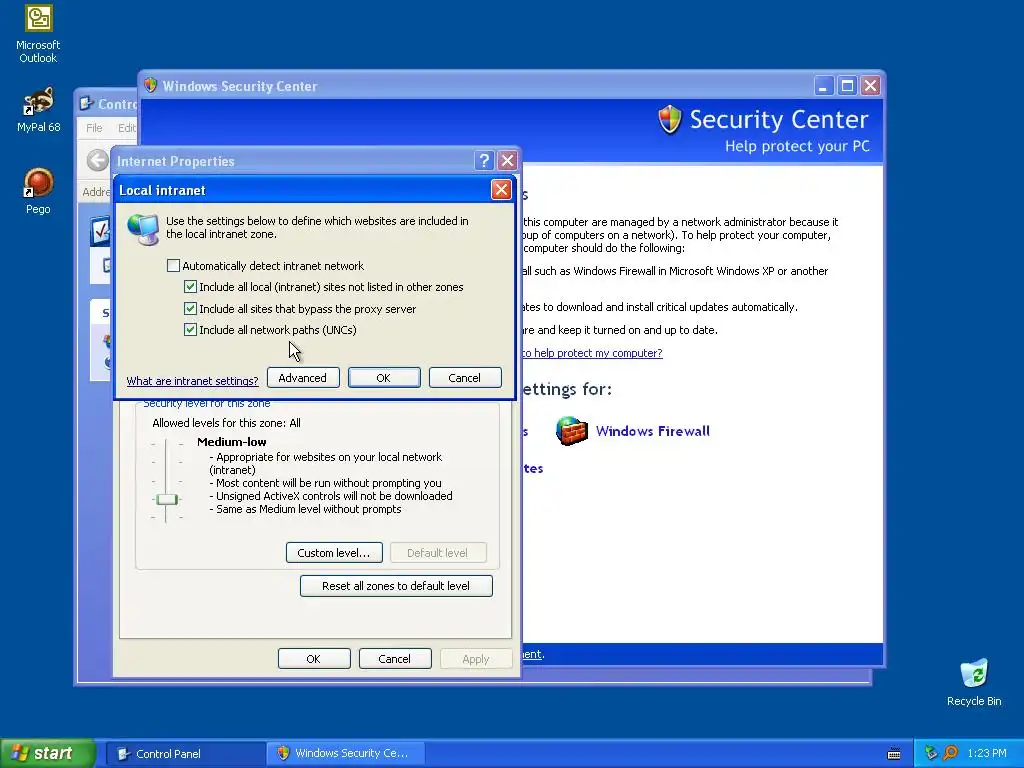1024x768 pixels.
Task: Open the Recycle Bin
Action: coord(974,682)
